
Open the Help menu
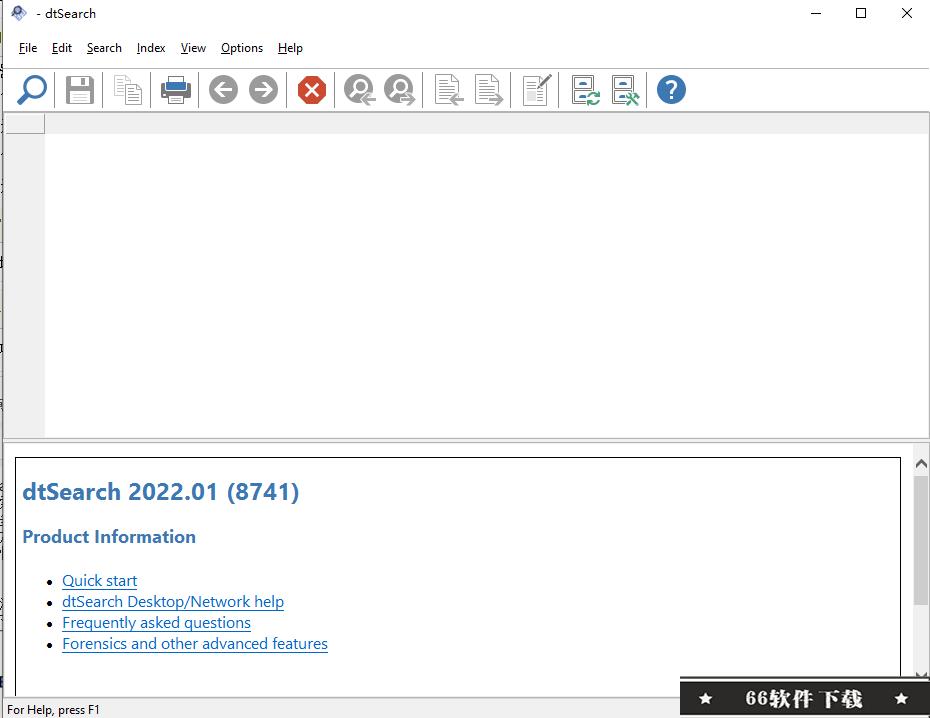tap(290, 48)
